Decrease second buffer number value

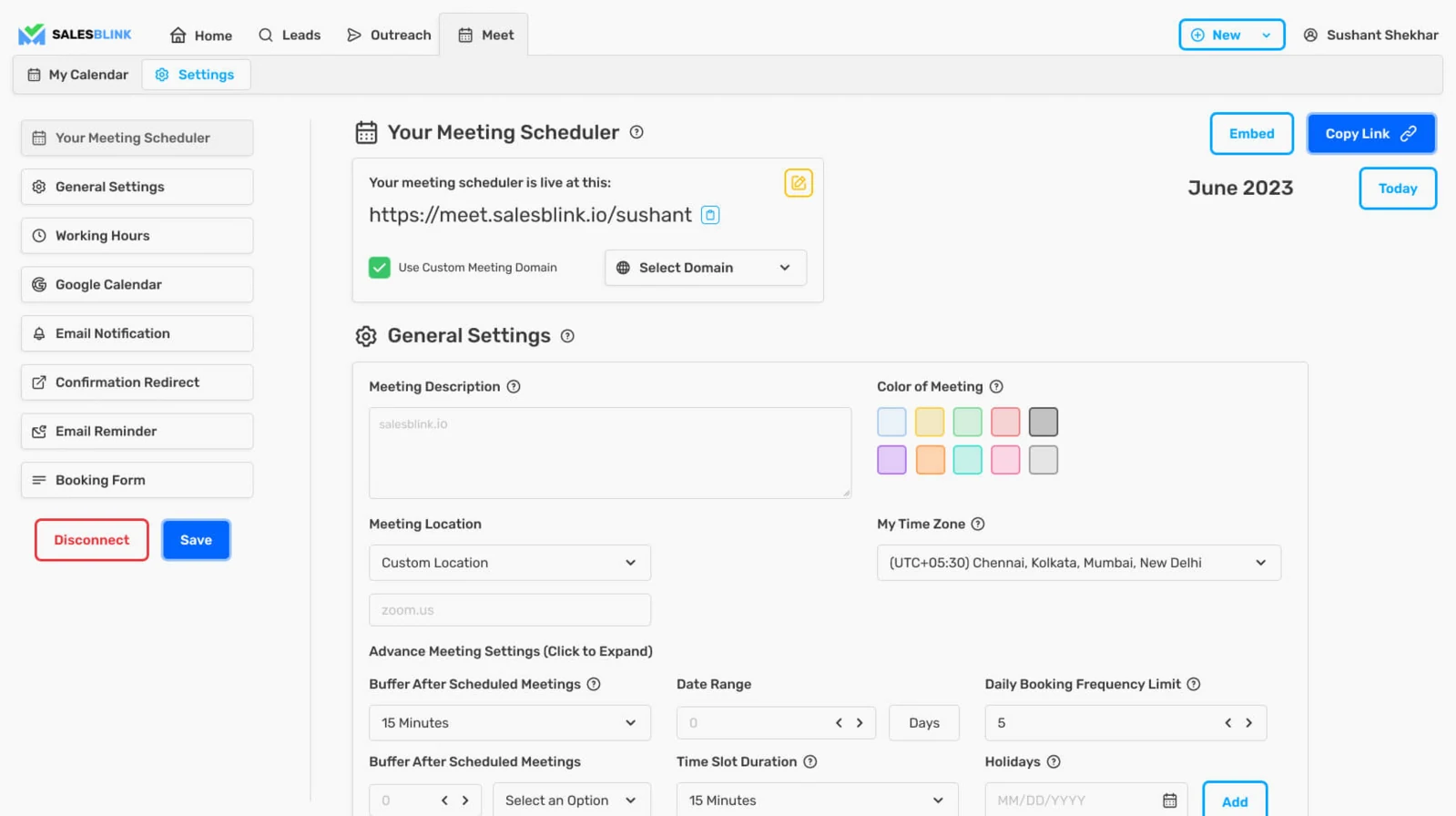point(444,801)
